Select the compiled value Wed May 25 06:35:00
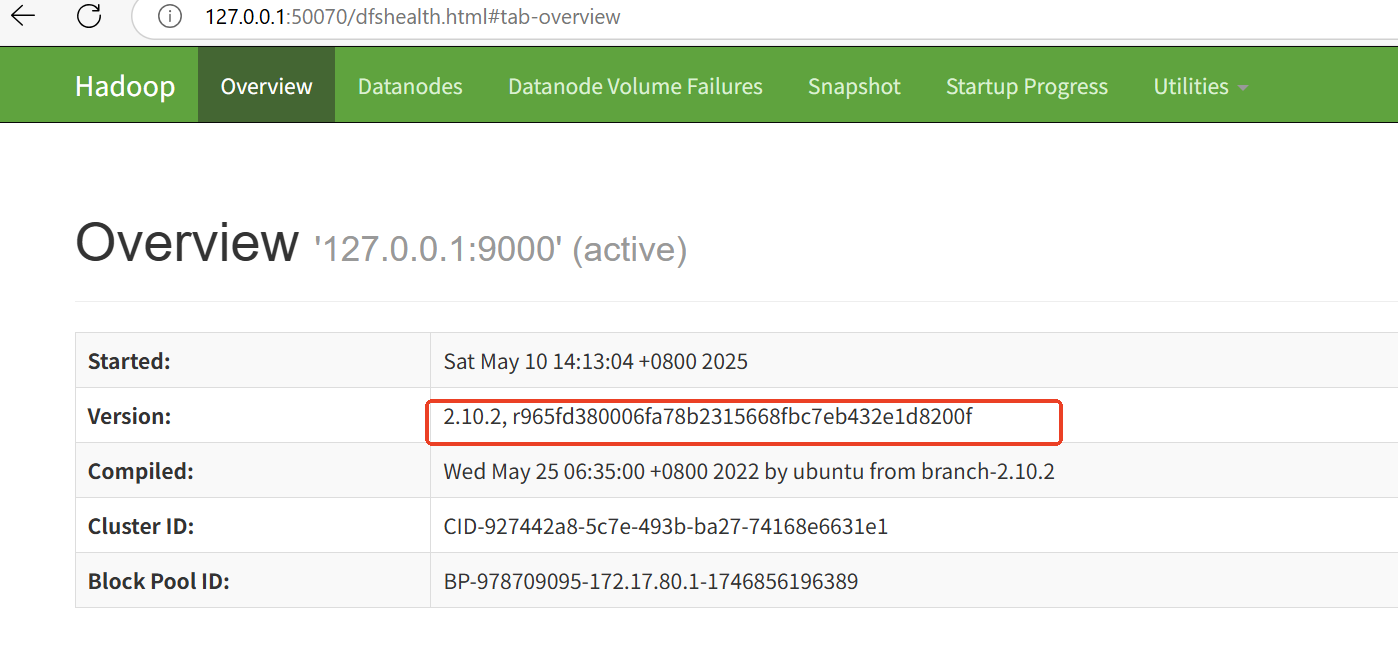Screen dimensions: 1398x661 [749, 471]
